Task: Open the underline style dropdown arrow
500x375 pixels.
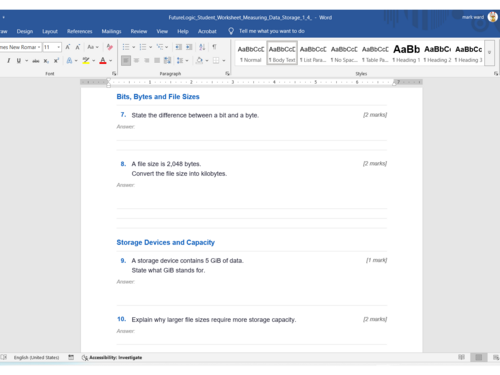Action: 26,61
